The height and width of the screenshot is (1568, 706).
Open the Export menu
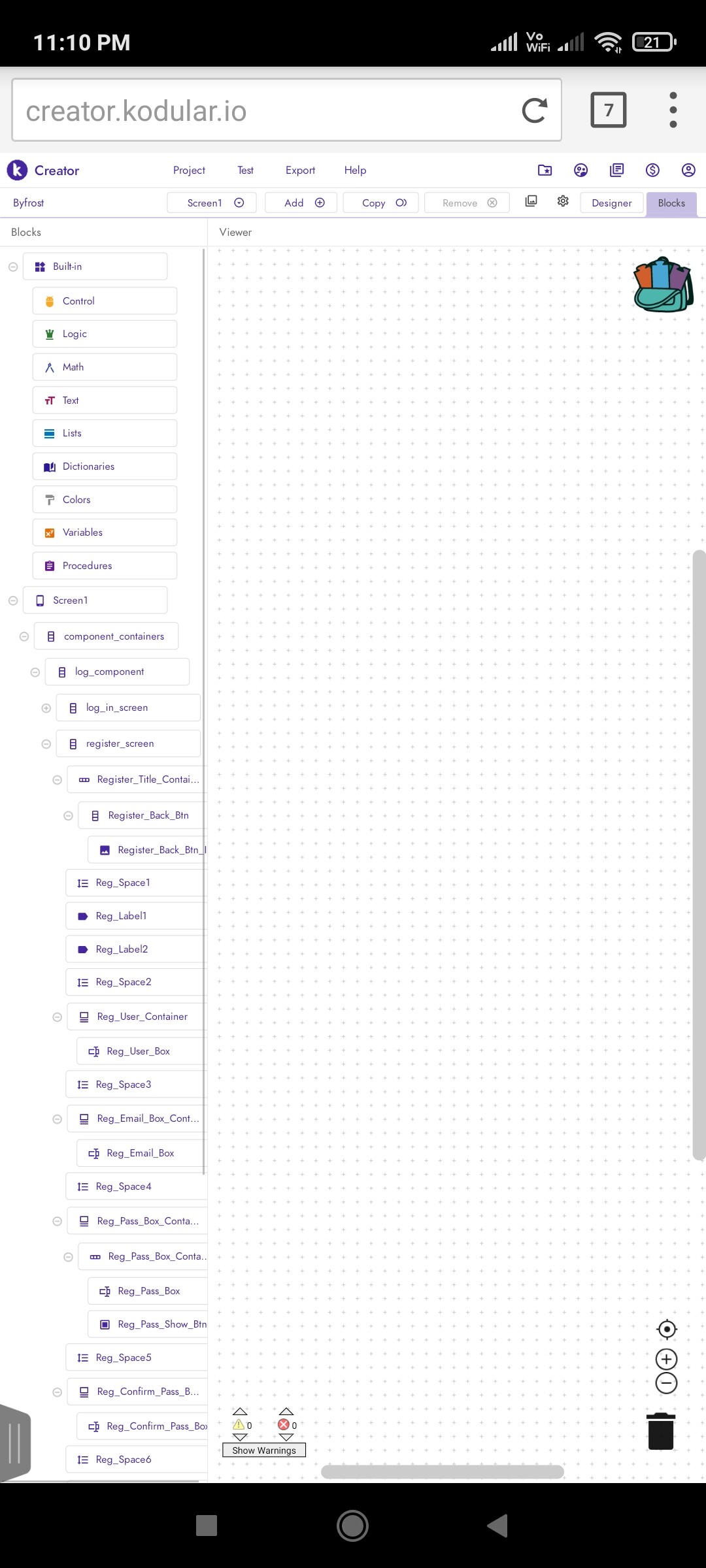300,170
